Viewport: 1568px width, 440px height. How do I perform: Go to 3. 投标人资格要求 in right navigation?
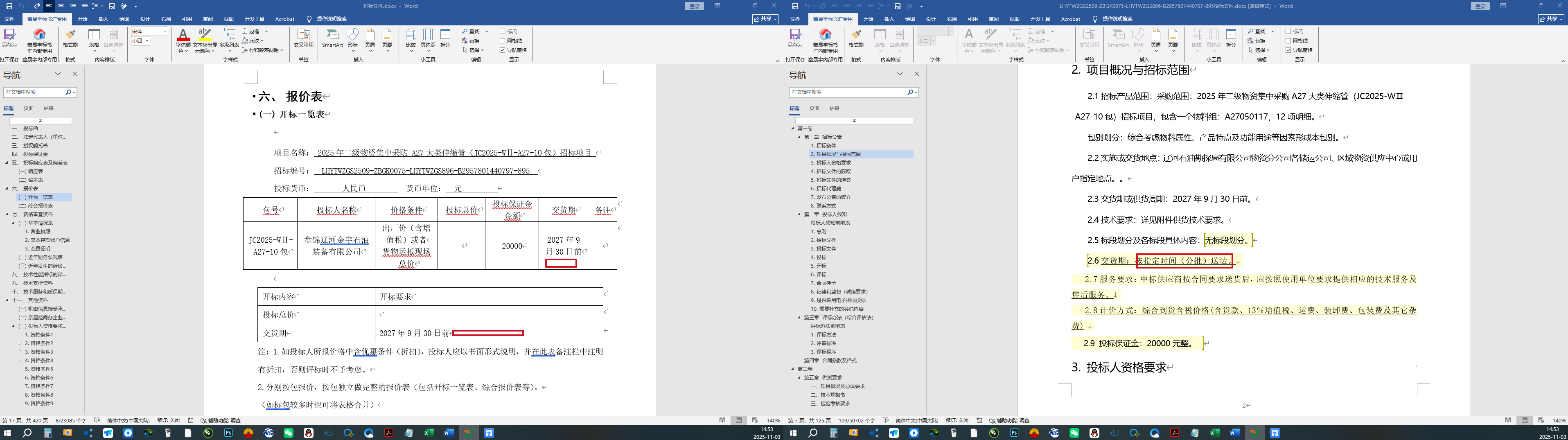[831, 162]
